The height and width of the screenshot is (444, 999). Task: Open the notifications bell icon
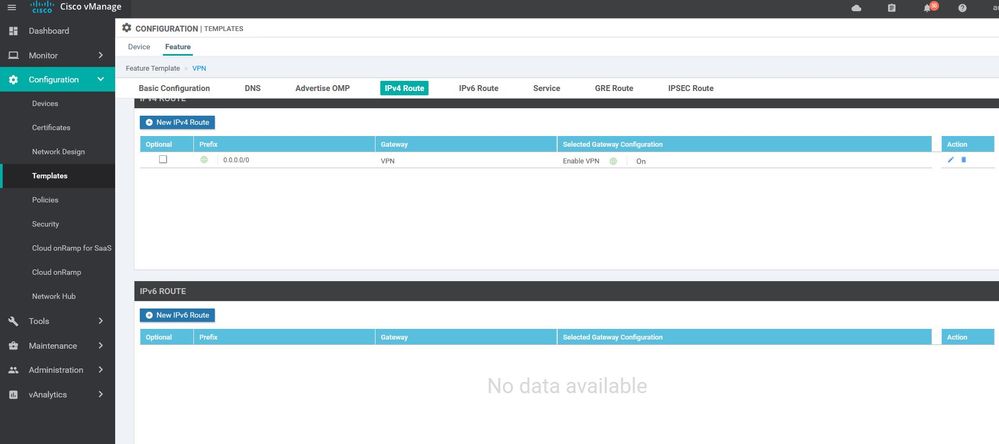927,8
